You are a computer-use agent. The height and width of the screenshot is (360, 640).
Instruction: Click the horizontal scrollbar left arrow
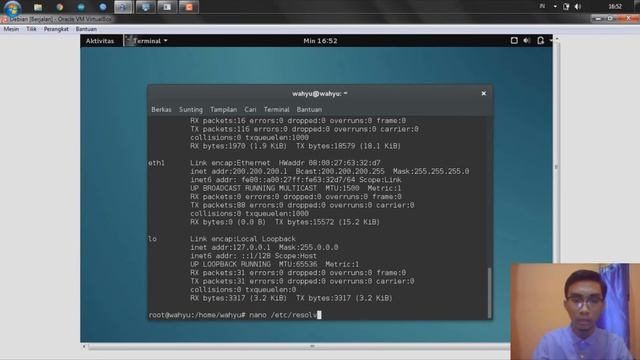click(x=84, y=347)
